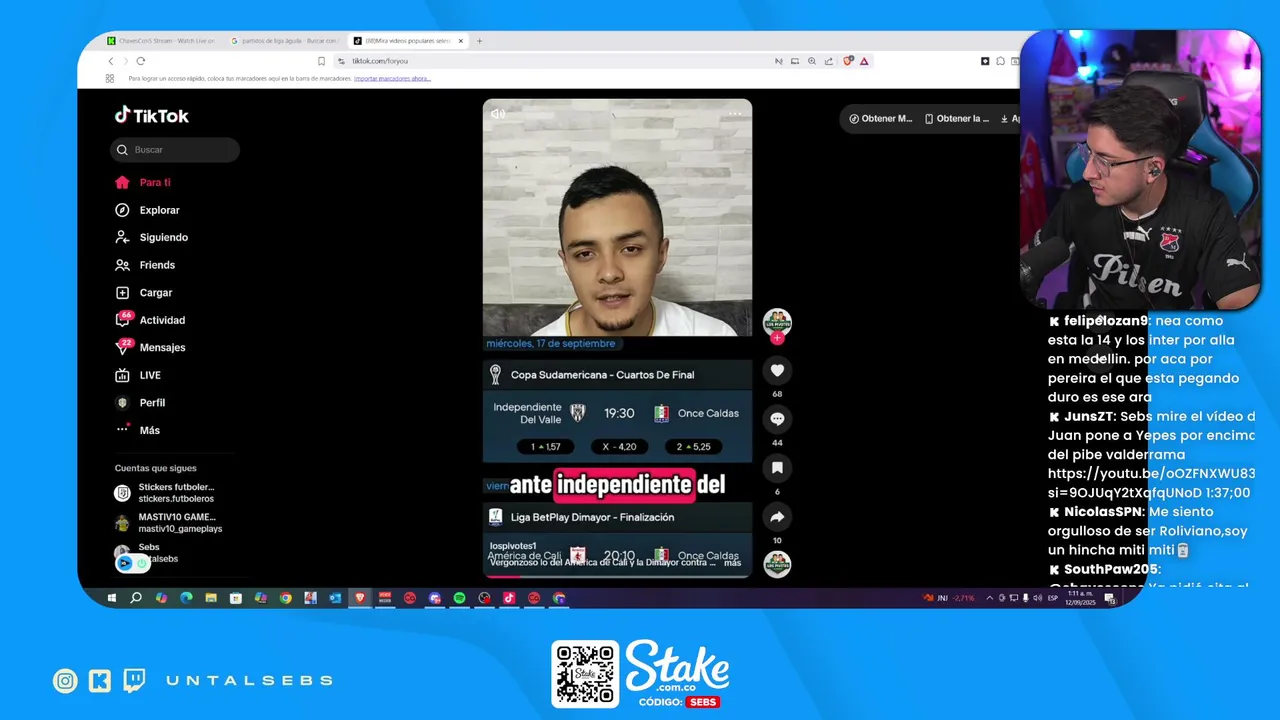Viewport: 1280px width, 720px height.
Task: Open lospivotes1 username on video
Action: pyautogui.click(x=513, y=546)
